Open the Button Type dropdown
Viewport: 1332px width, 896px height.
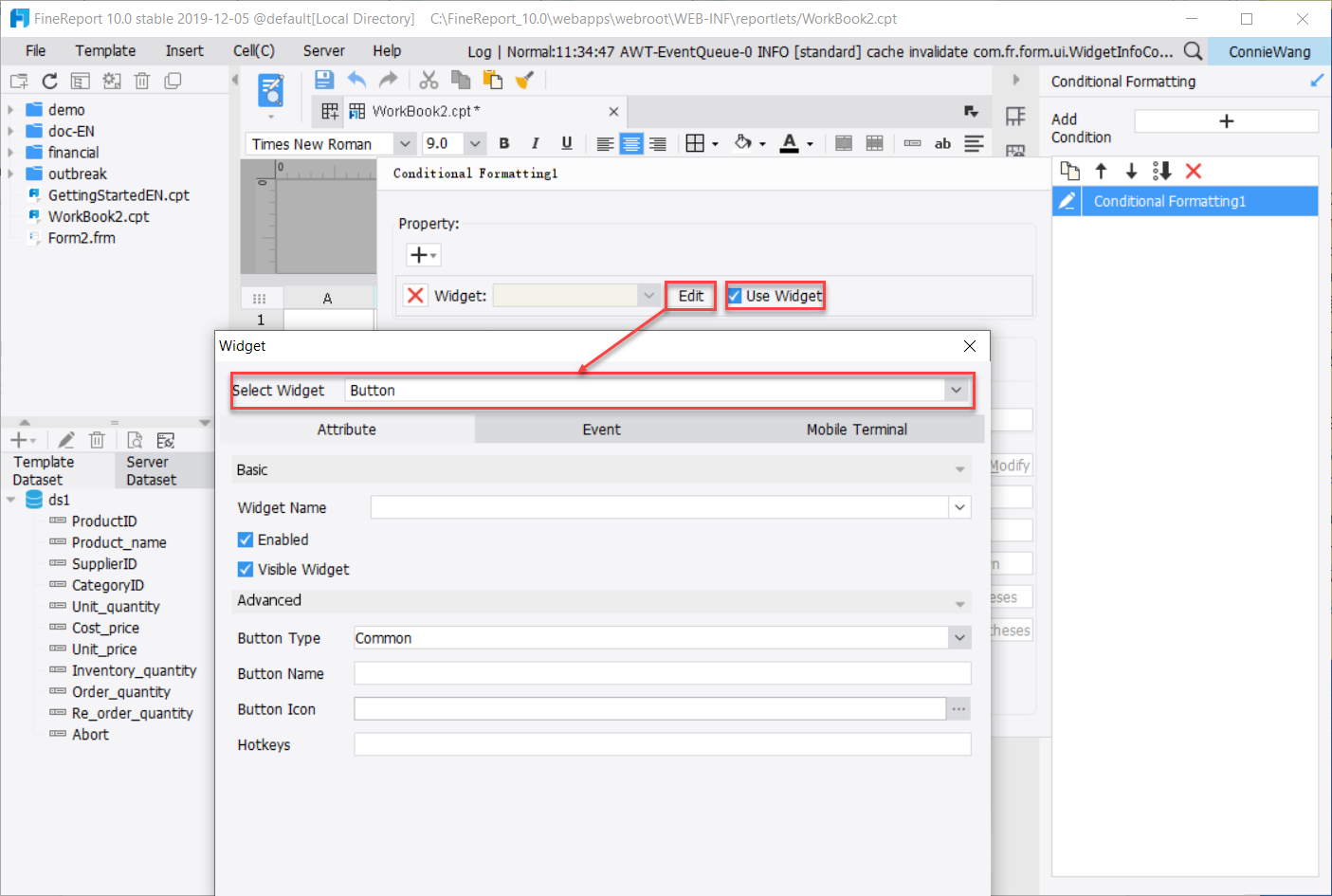click(x=958, y=637)
